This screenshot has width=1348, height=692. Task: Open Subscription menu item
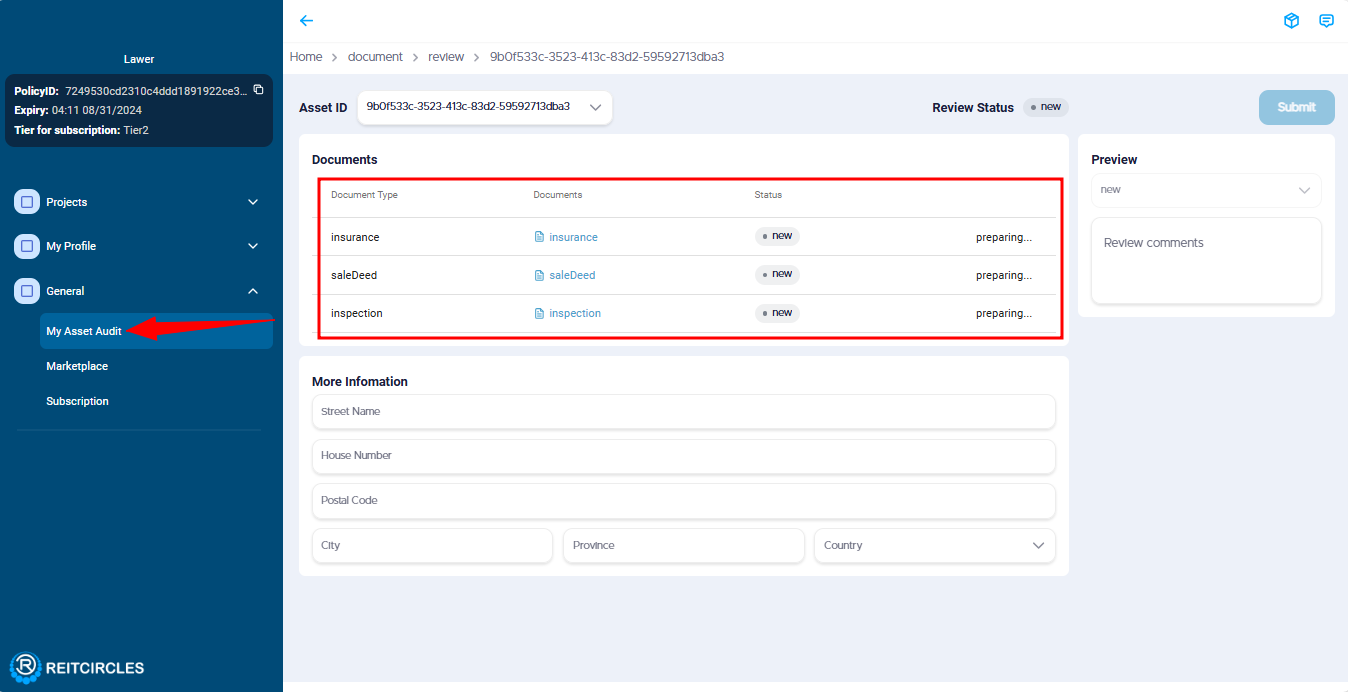[x=77, y=401]
